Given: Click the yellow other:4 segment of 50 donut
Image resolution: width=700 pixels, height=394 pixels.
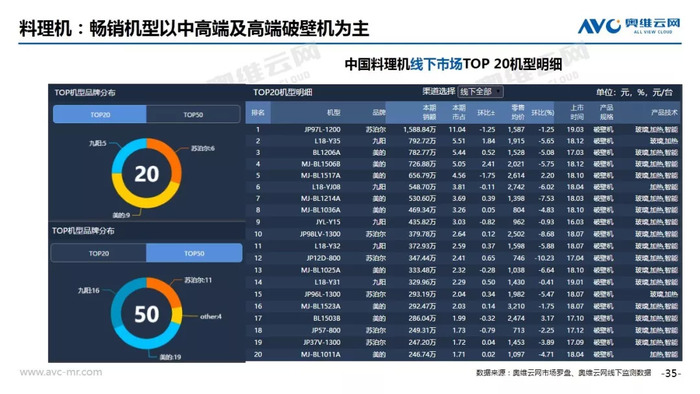Looking at the screenshot, I should coord(177,315).
